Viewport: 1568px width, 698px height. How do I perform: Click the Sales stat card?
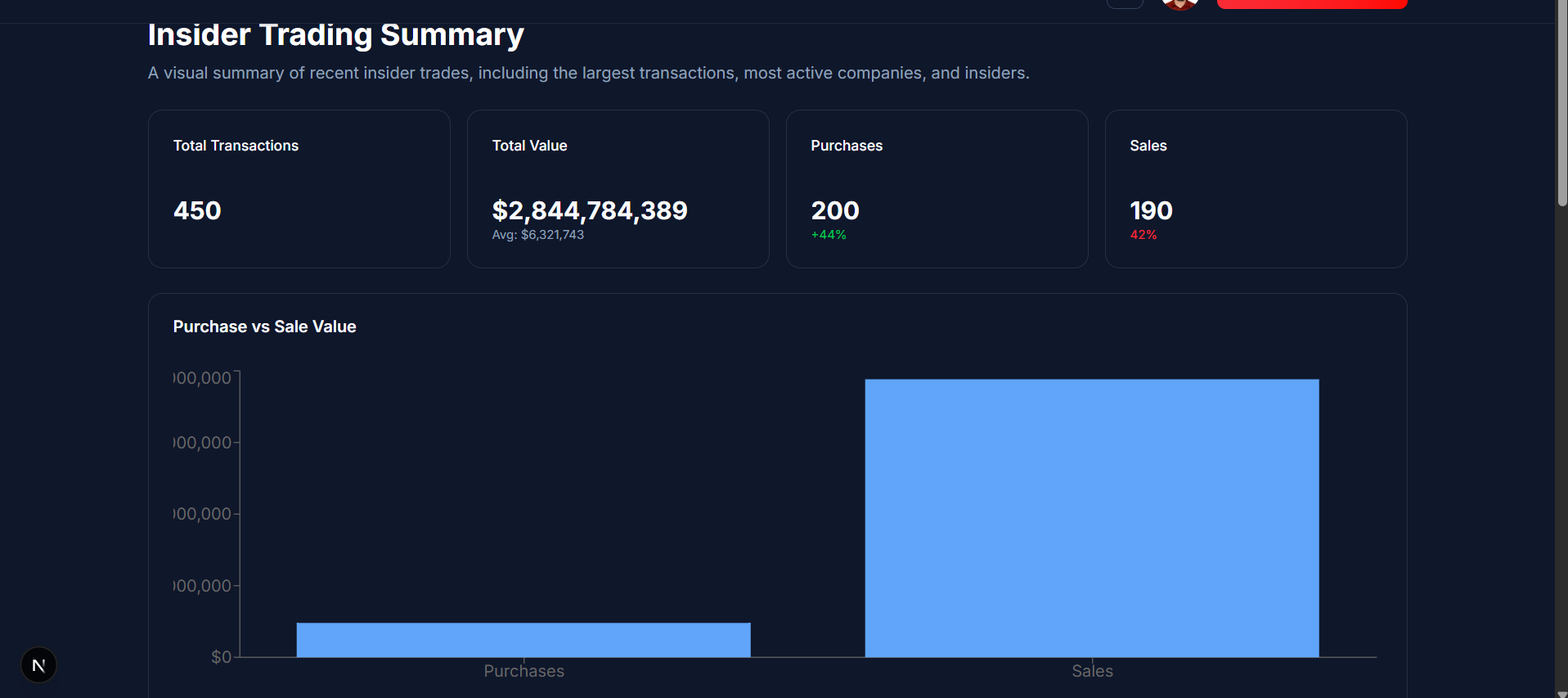(1256, 188)
